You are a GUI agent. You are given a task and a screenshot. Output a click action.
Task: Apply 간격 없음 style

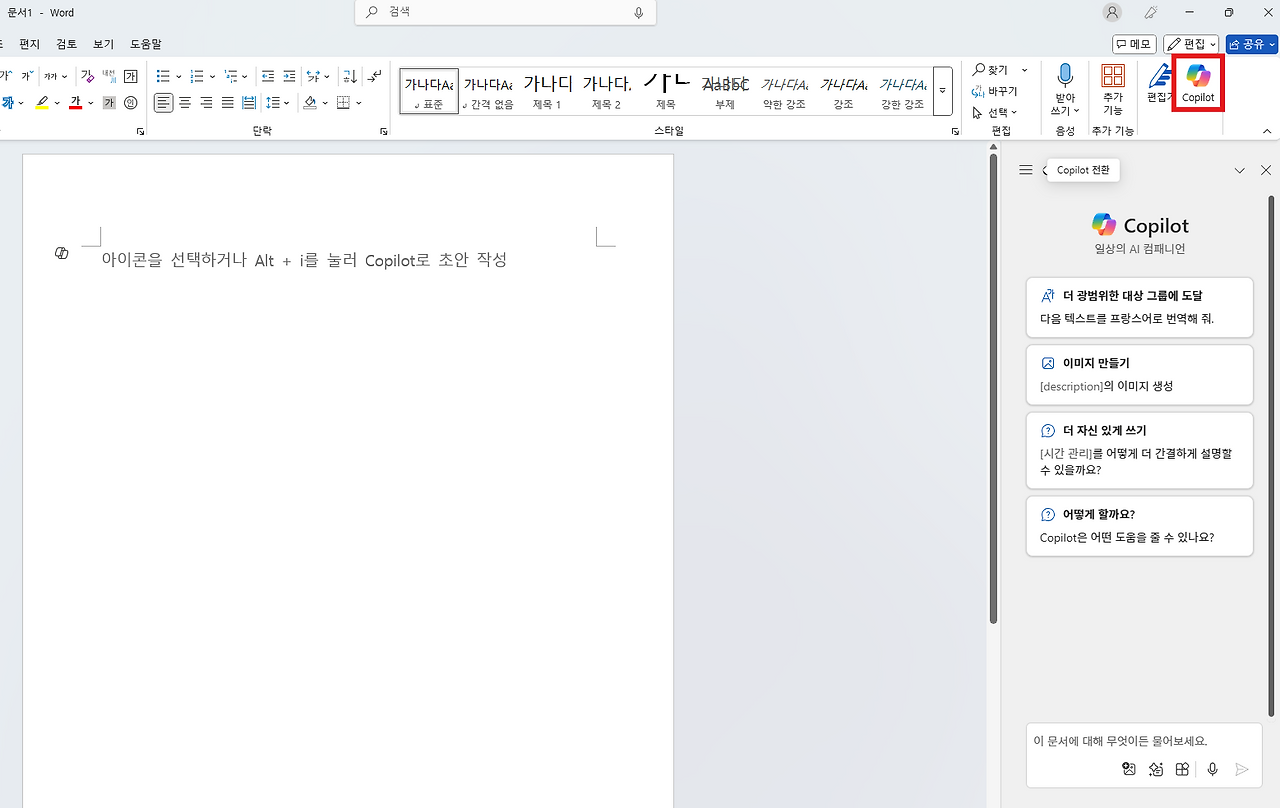tap(488, 91)
